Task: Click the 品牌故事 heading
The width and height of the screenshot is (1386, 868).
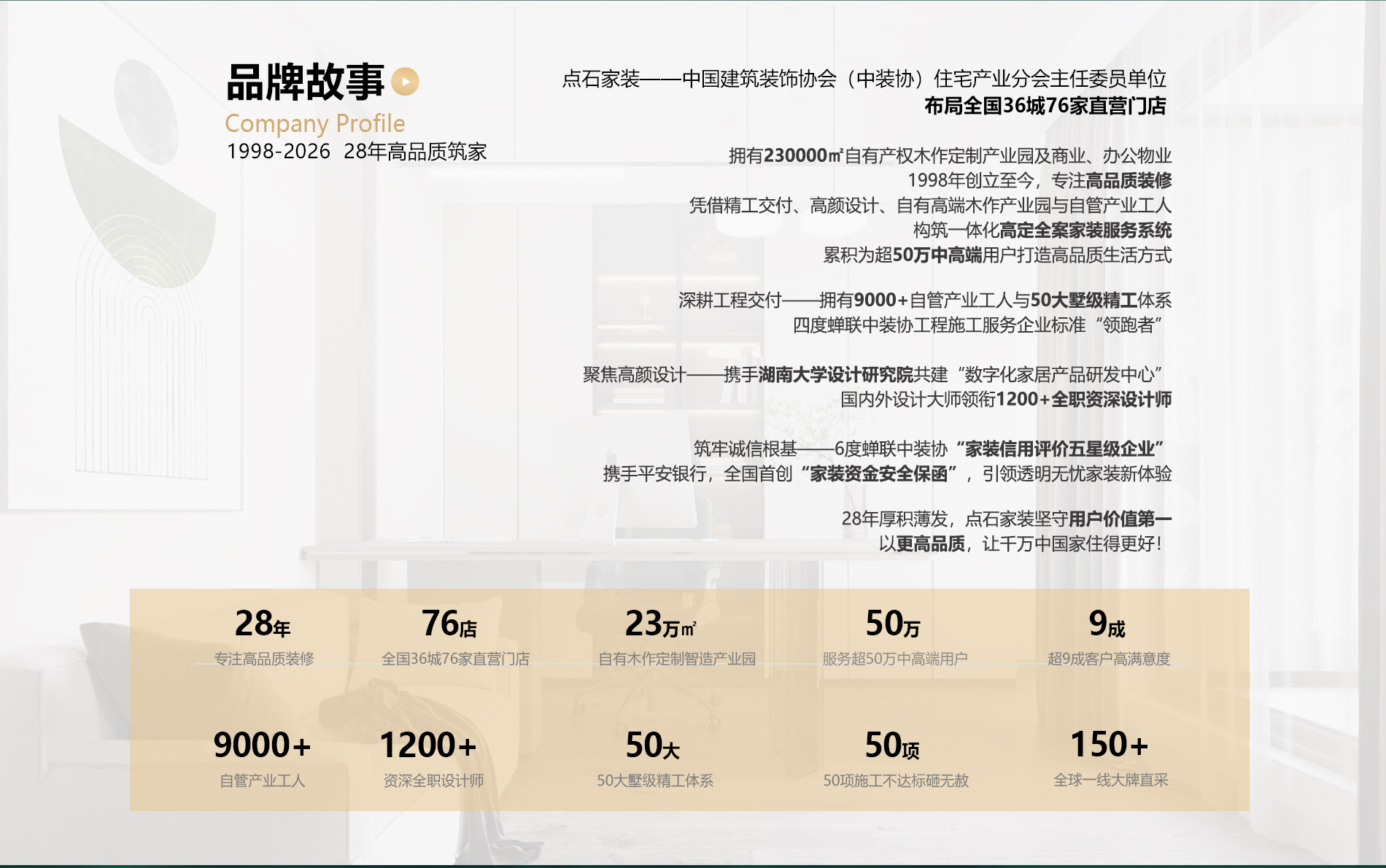Action: (x=306, y=82)
